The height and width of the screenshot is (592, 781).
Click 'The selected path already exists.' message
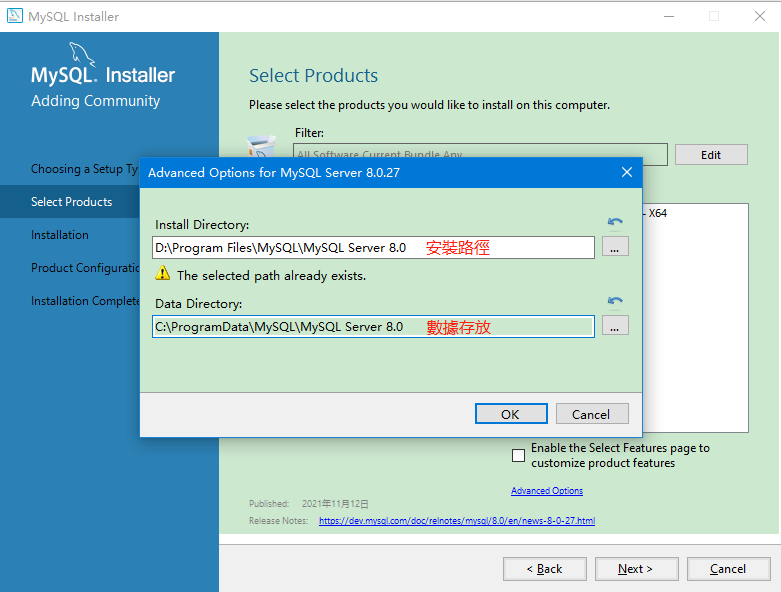(x=271, y=275)
